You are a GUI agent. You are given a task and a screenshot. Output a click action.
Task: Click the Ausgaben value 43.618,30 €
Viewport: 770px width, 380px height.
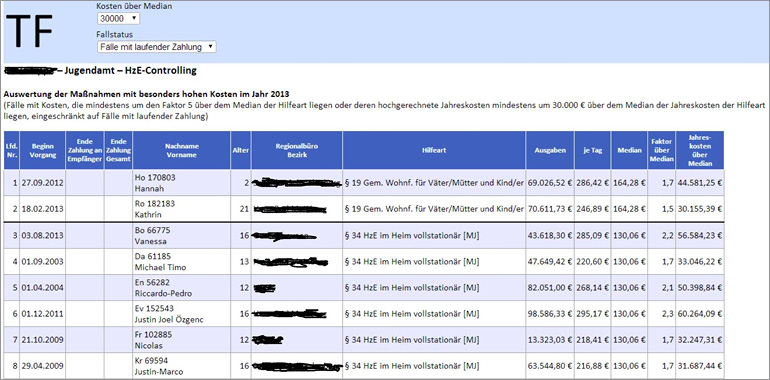550,235
